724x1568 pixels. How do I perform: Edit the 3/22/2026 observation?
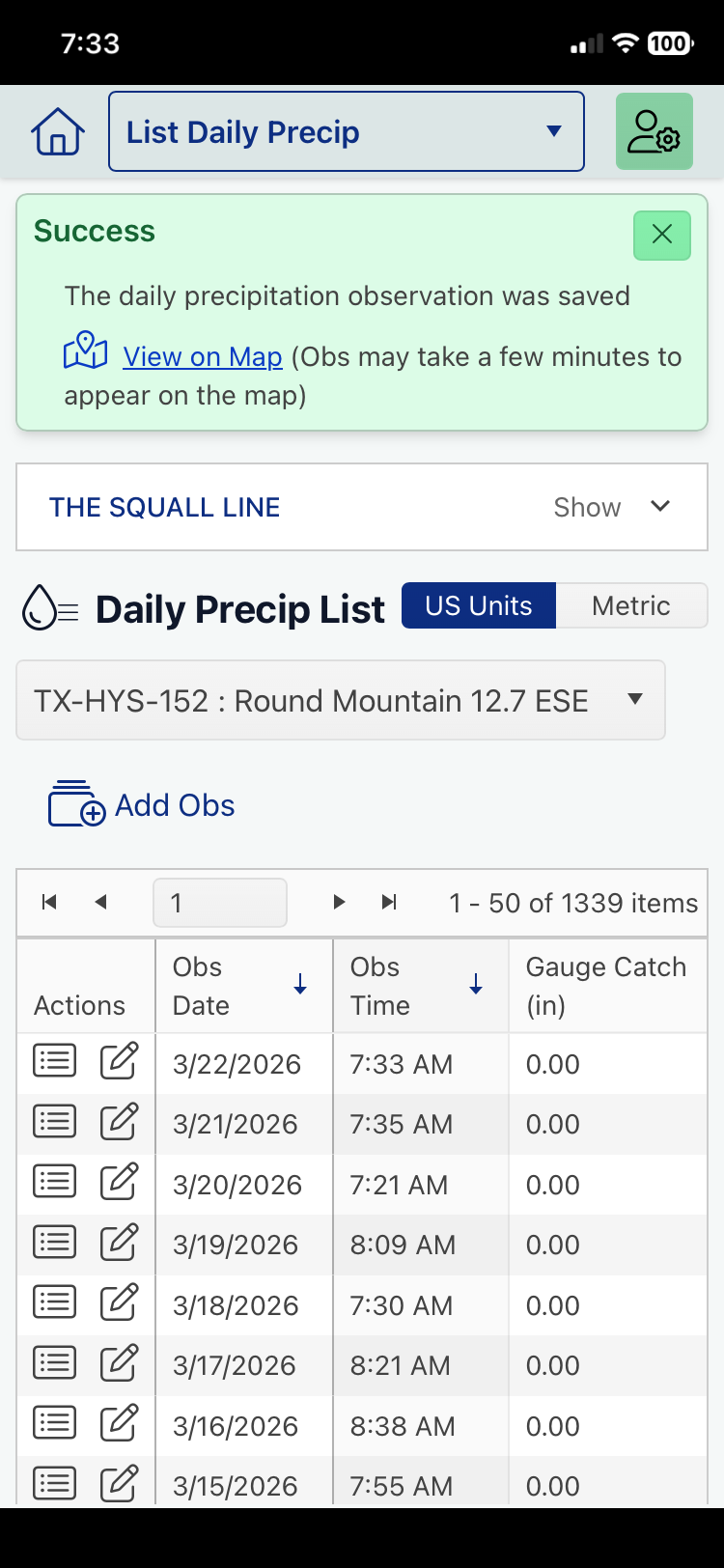point(119,1061)
